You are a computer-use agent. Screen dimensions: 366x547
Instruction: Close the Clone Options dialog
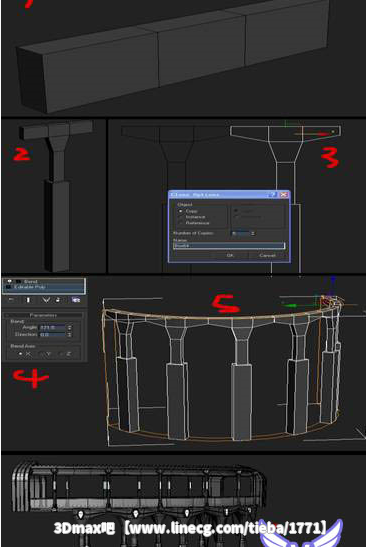point(284,194)
